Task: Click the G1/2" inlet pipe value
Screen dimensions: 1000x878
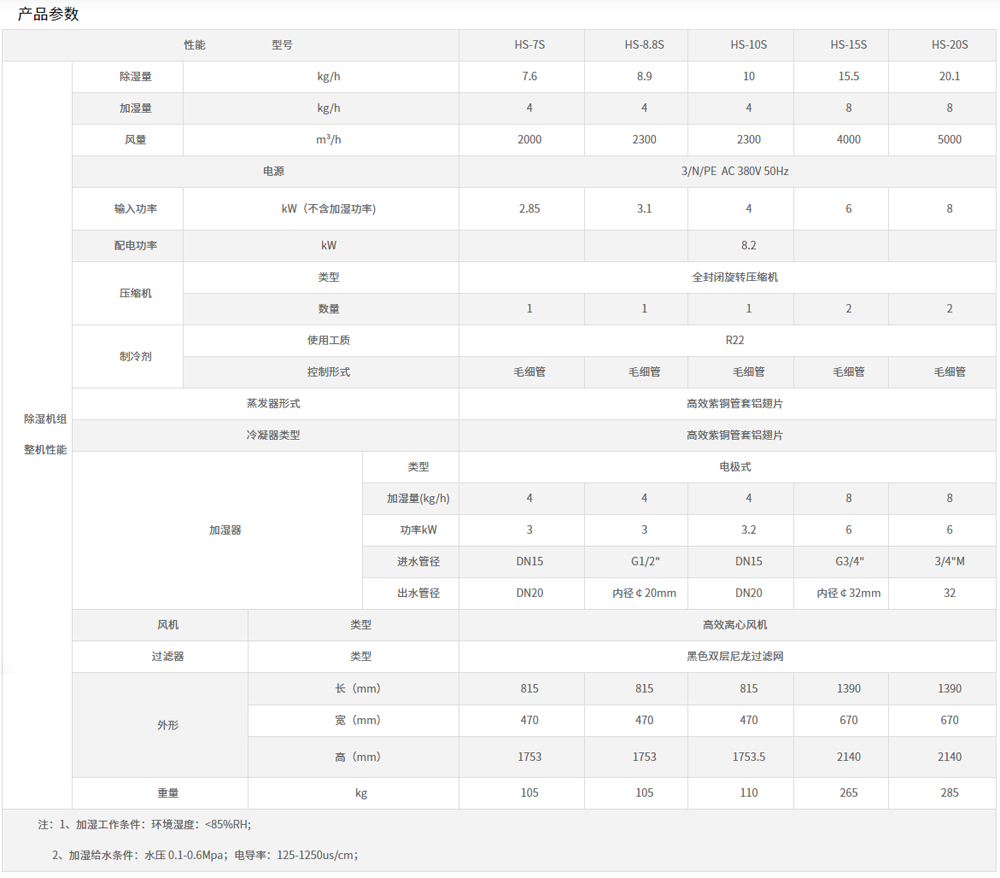Action: click(x=644, y=562)
